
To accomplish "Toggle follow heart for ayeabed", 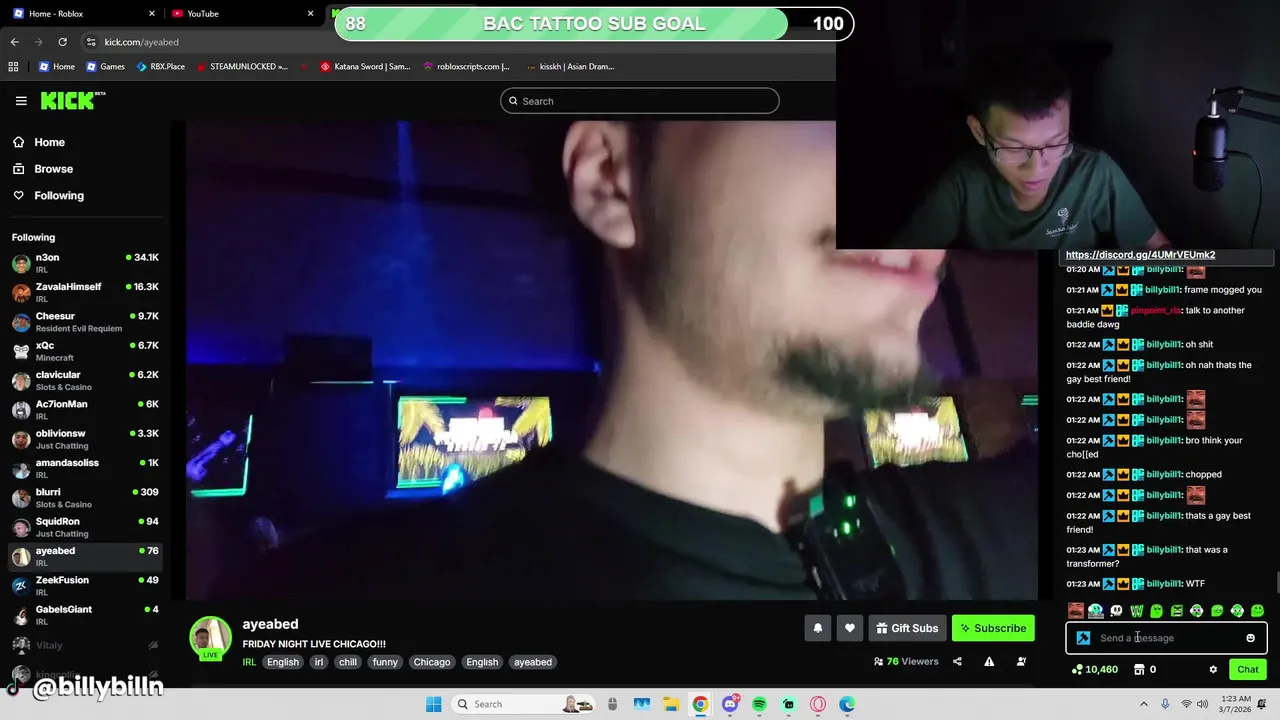I will (850, 628).
